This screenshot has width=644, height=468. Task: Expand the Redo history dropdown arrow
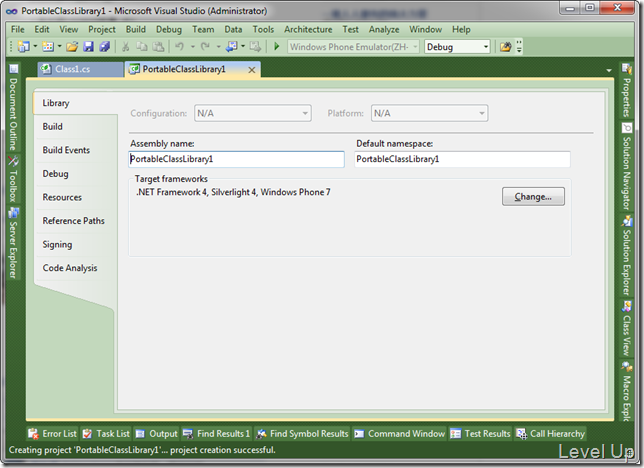pos(218,47)
